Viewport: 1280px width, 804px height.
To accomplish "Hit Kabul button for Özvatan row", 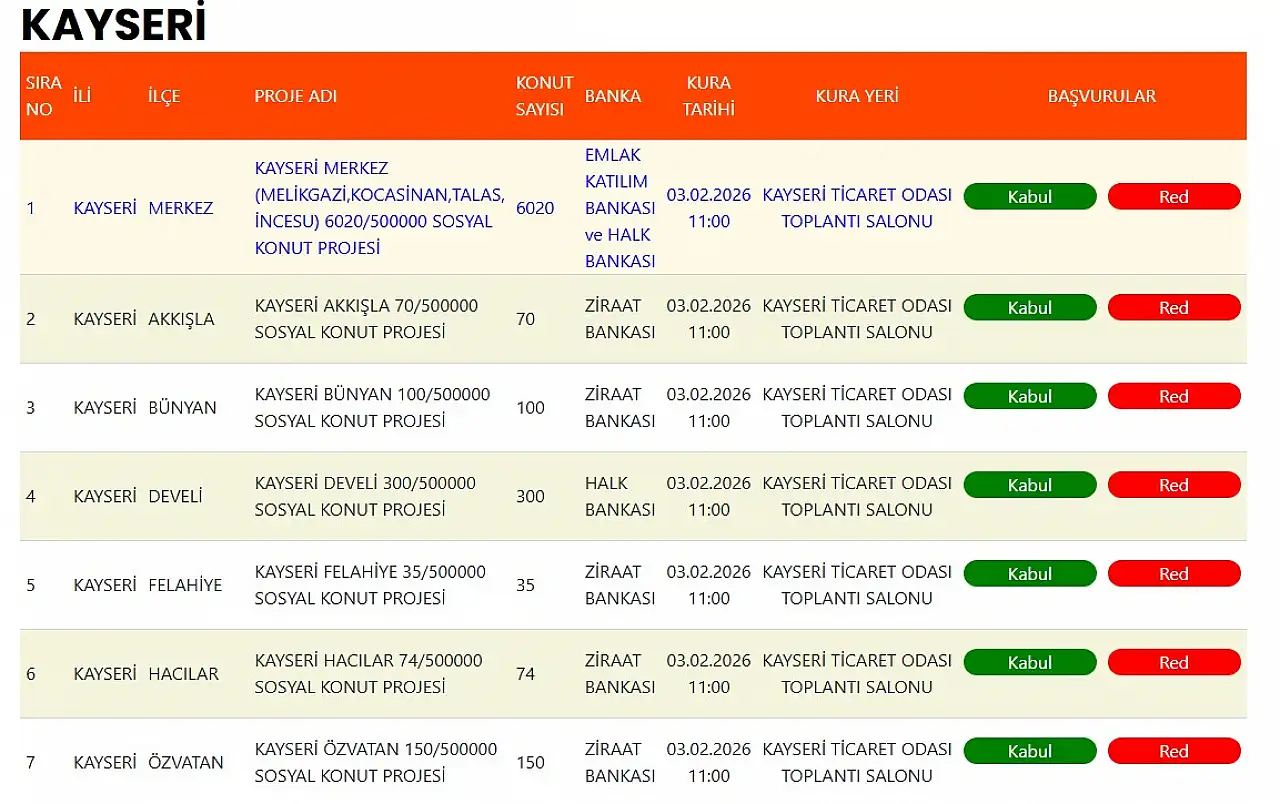I will 1029,751.
